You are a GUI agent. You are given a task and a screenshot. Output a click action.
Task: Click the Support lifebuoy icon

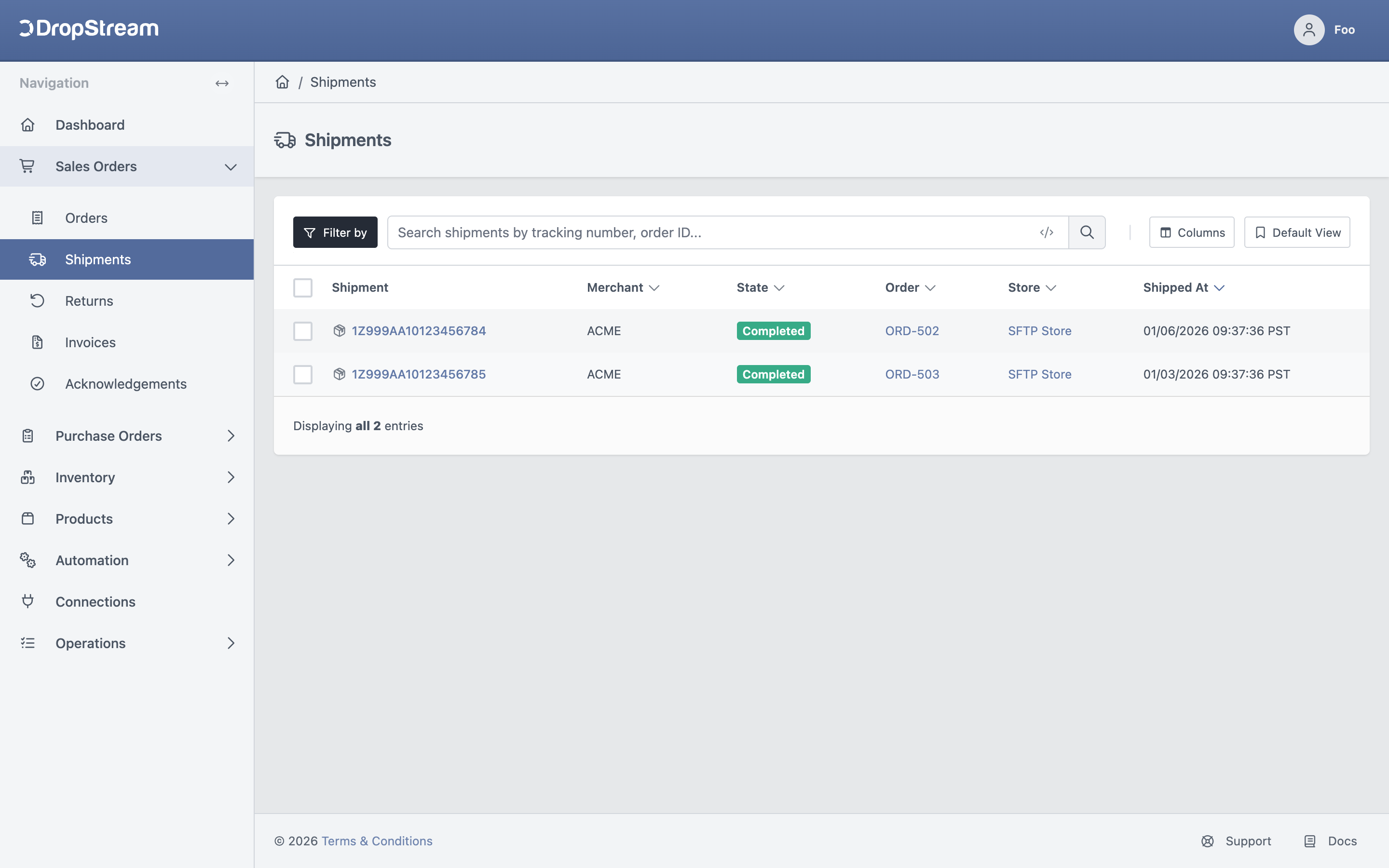tap(1208, 841)
